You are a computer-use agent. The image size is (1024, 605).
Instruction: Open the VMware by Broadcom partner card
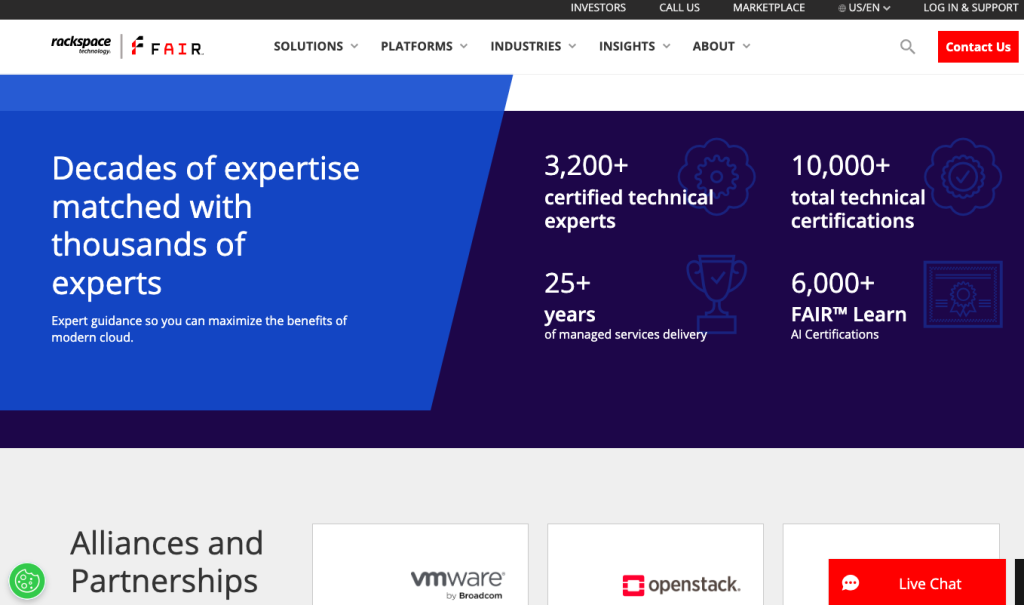(421, 564)
